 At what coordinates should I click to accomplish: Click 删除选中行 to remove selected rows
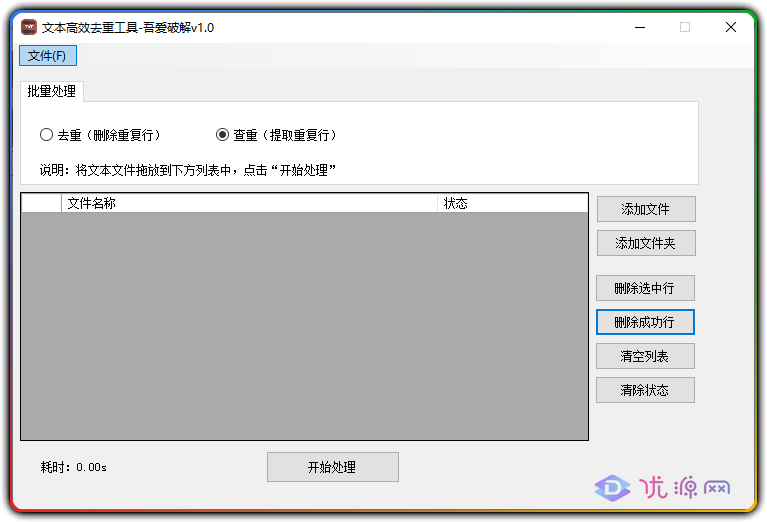(645, 288)
